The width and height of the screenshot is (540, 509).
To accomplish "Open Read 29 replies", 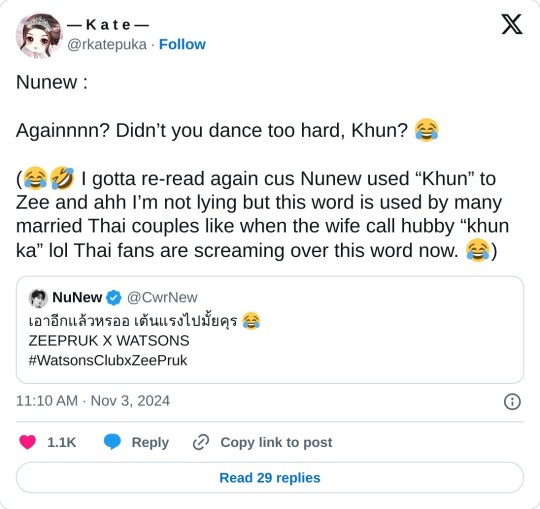I will [x=270, y=478].
